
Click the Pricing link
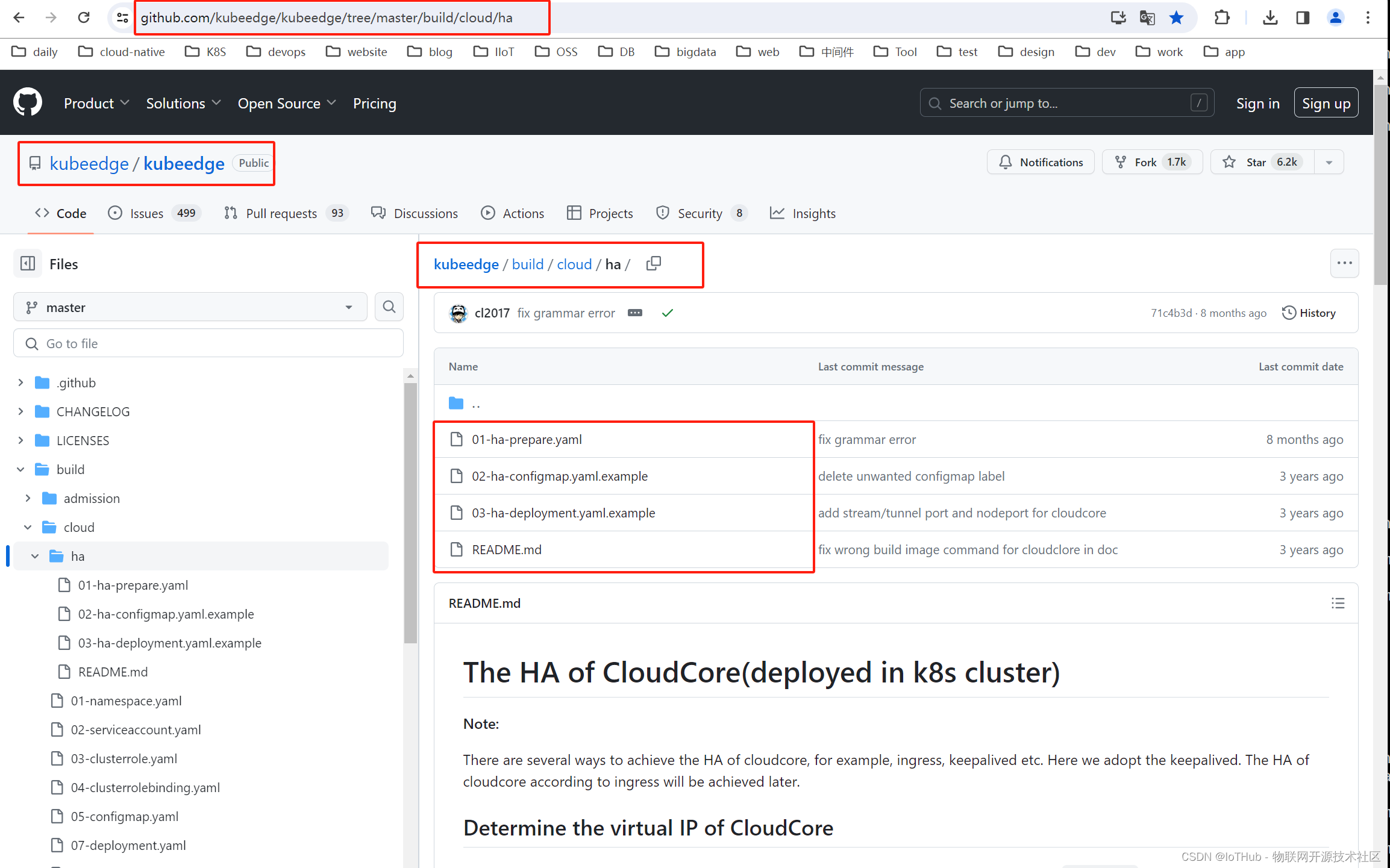click(x=374, y=103)
